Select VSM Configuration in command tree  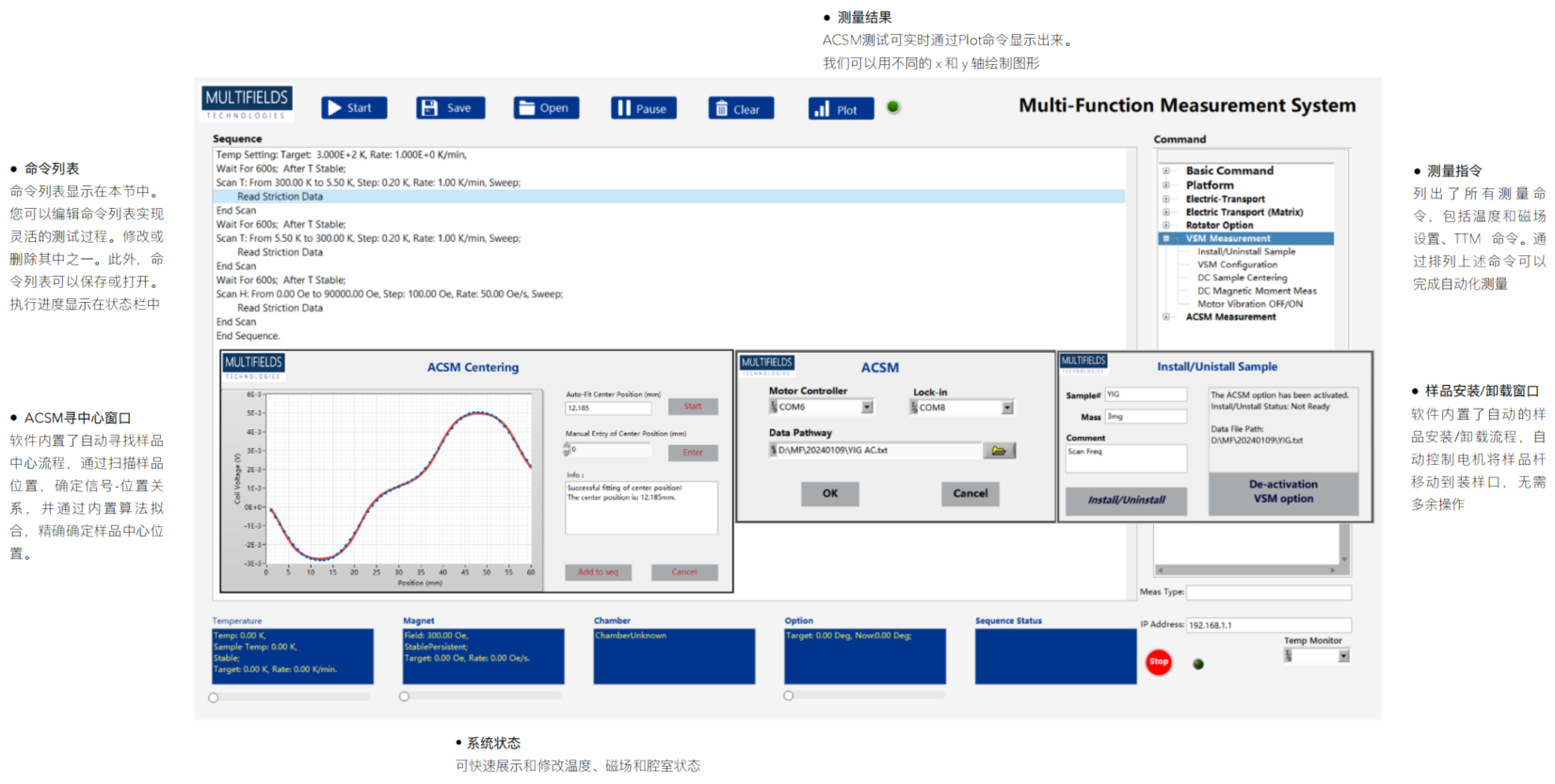1237,264
